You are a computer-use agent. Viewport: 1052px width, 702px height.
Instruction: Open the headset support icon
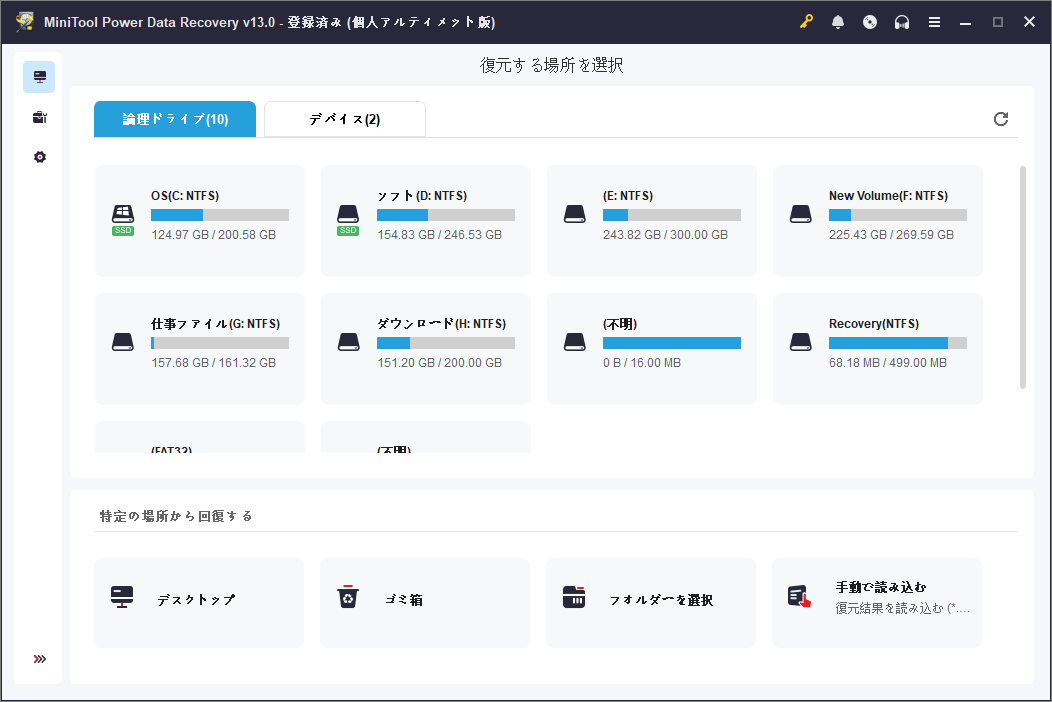point(902,22)
